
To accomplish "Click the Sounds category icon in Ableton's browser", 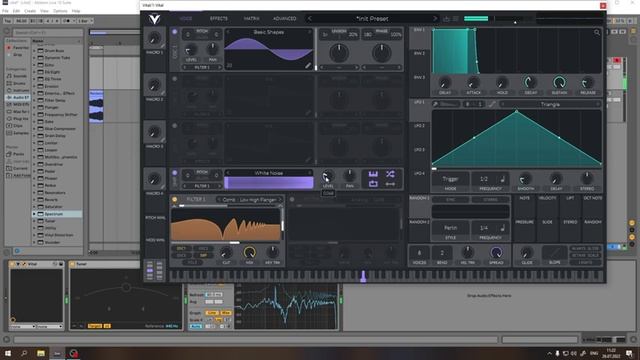I will [x=9, y=76].
